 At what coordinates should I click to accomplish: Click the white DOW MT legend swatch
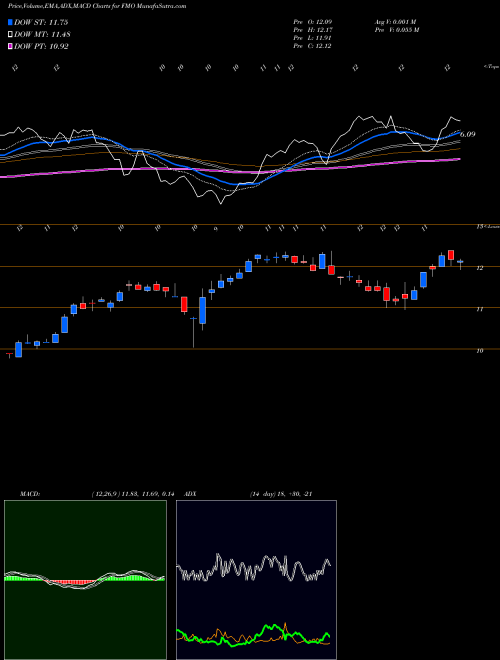[10, 35]
